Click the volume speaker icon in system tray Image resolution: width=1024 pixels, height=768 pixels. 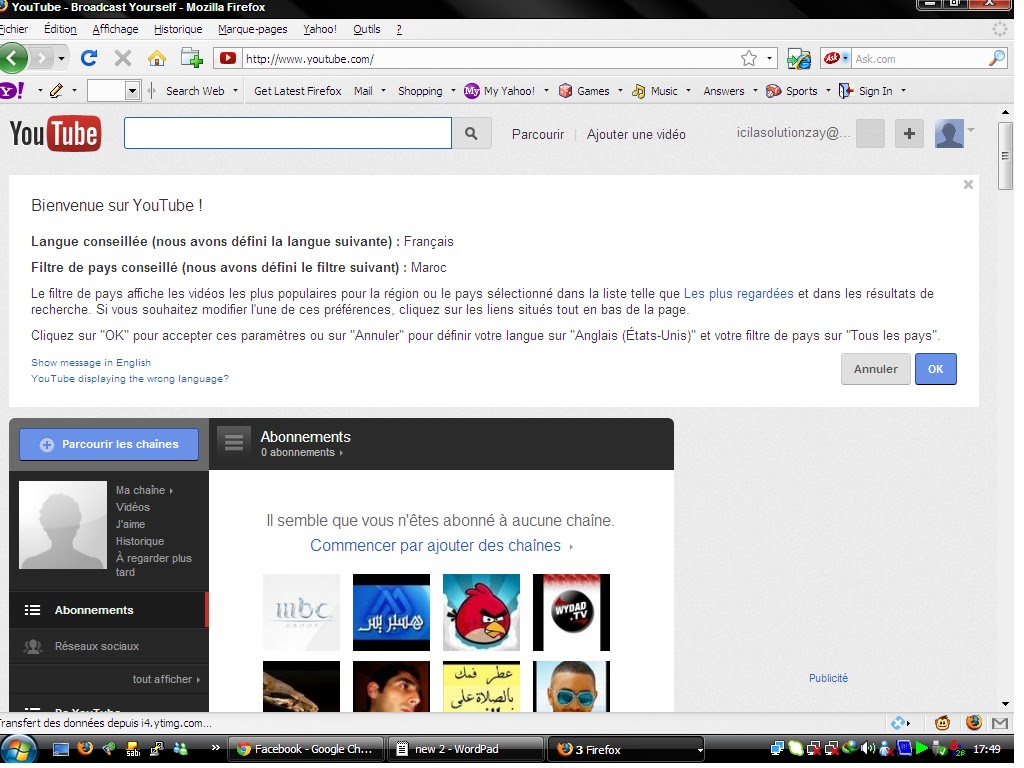tap(868, 750)
